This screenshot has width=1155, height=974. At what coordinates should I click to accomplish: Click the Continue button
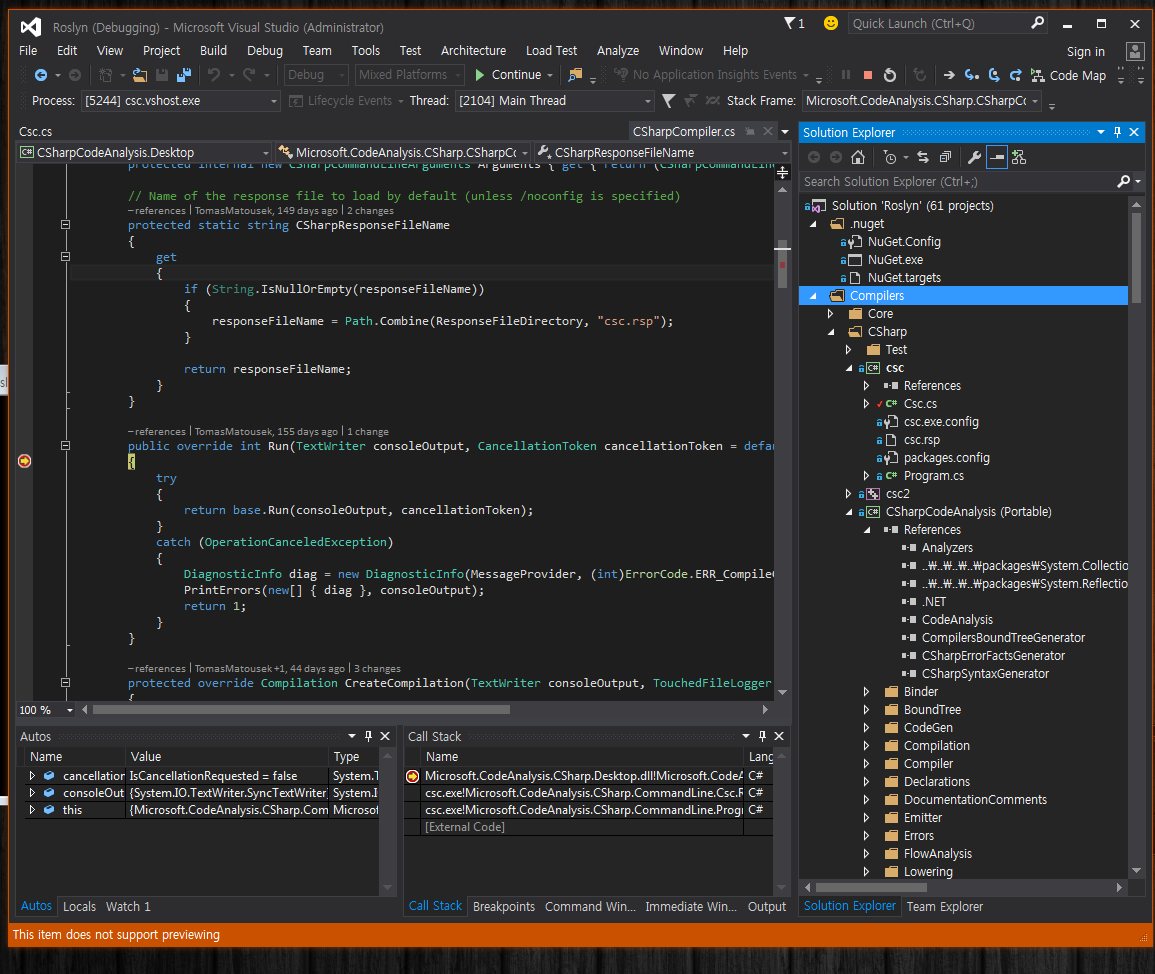point(508,75)
